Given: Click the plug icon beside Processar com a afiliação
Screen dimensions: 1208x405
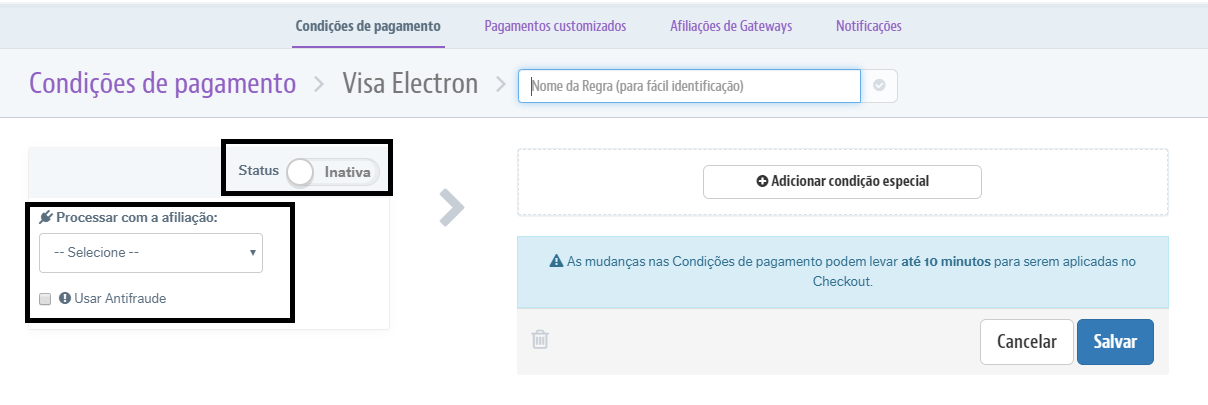Looking at the screenshot, I should click(x=46, y=217).
